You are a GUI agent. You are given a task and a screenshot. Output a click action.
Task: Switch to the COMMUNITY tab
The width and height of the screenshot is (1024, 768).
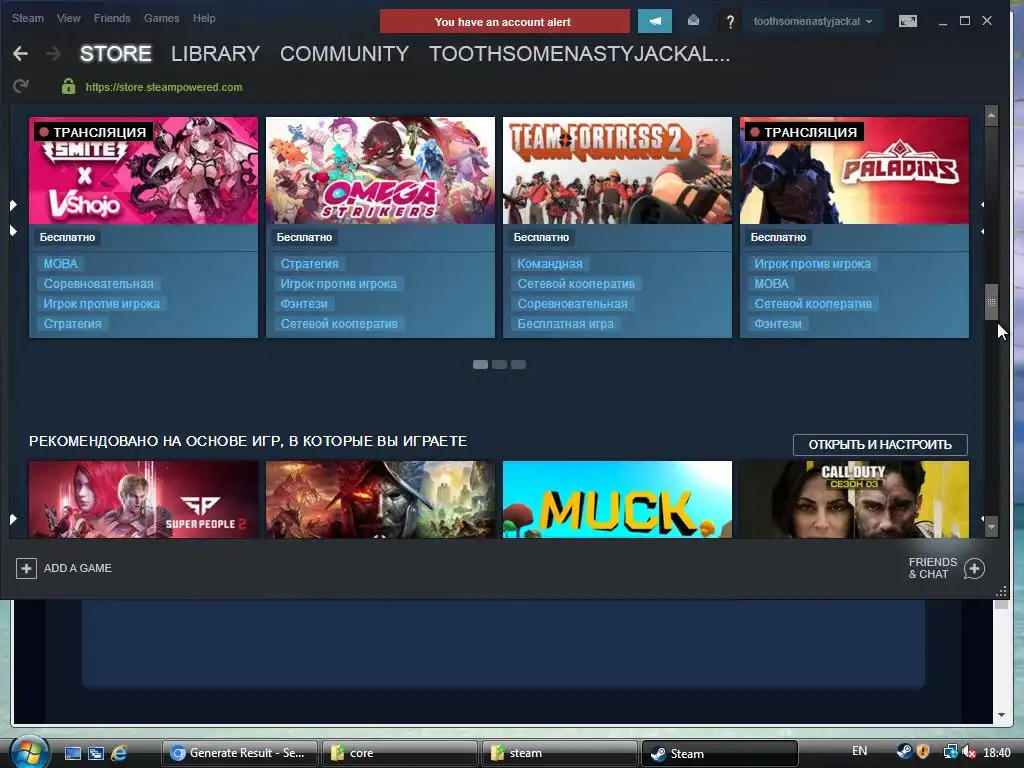tap(344, 54)
